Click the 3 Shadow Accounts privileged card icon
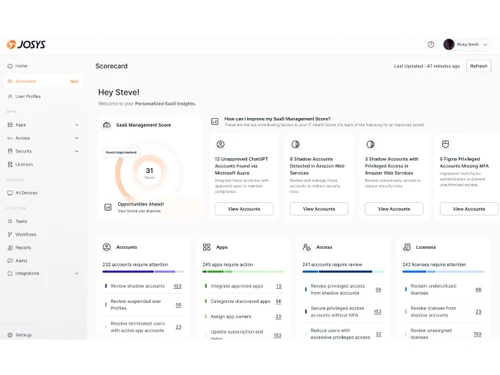The height and width of the screenshot is (375, 500). 370,144
